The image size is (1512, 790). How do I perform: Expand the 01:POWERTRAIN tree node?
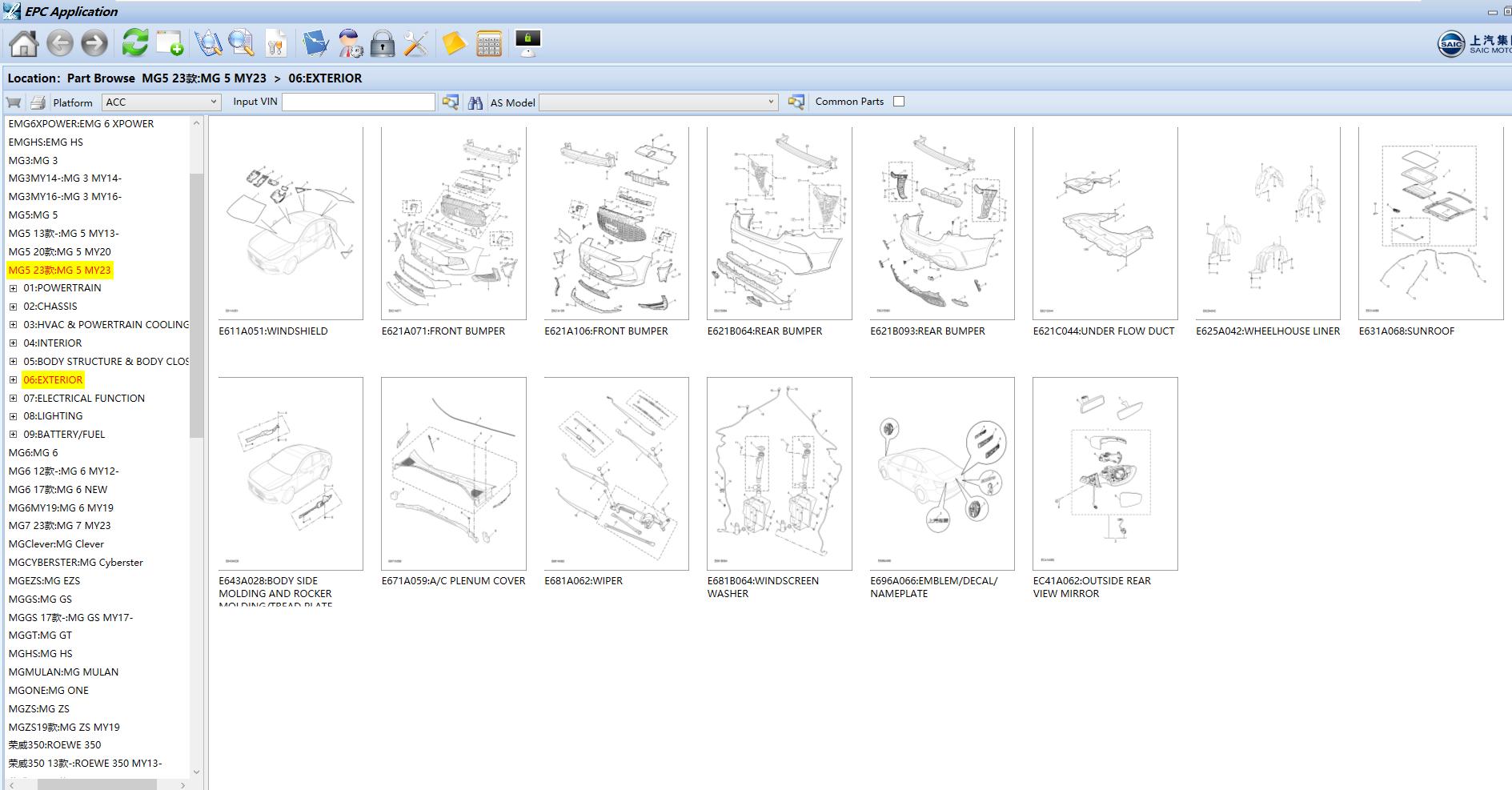(x=13, y=288)
